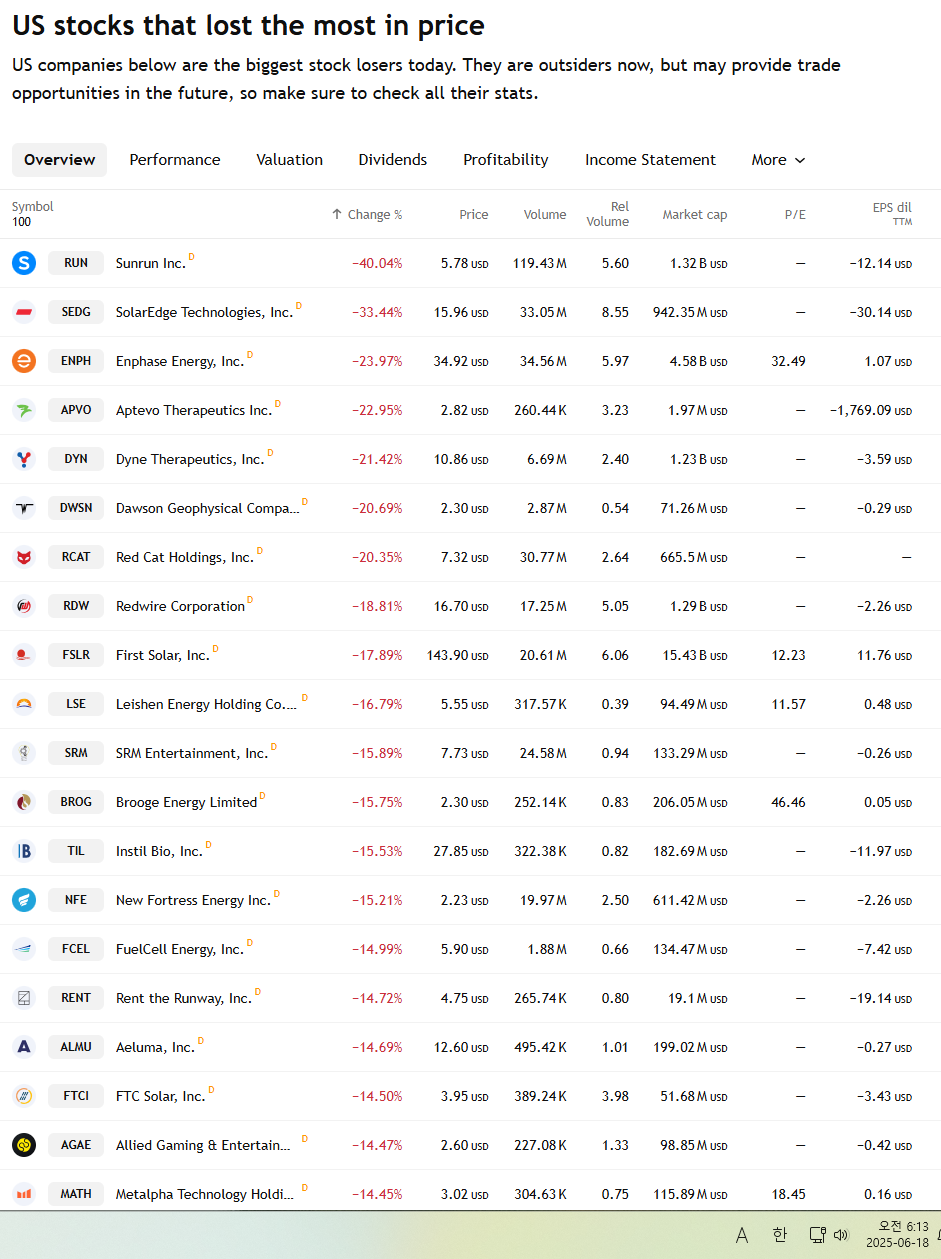The width and height of the screenshot is (941, 1259).
Task: Click the FuelCell Energy logo icon
Action: click(24, 949)
